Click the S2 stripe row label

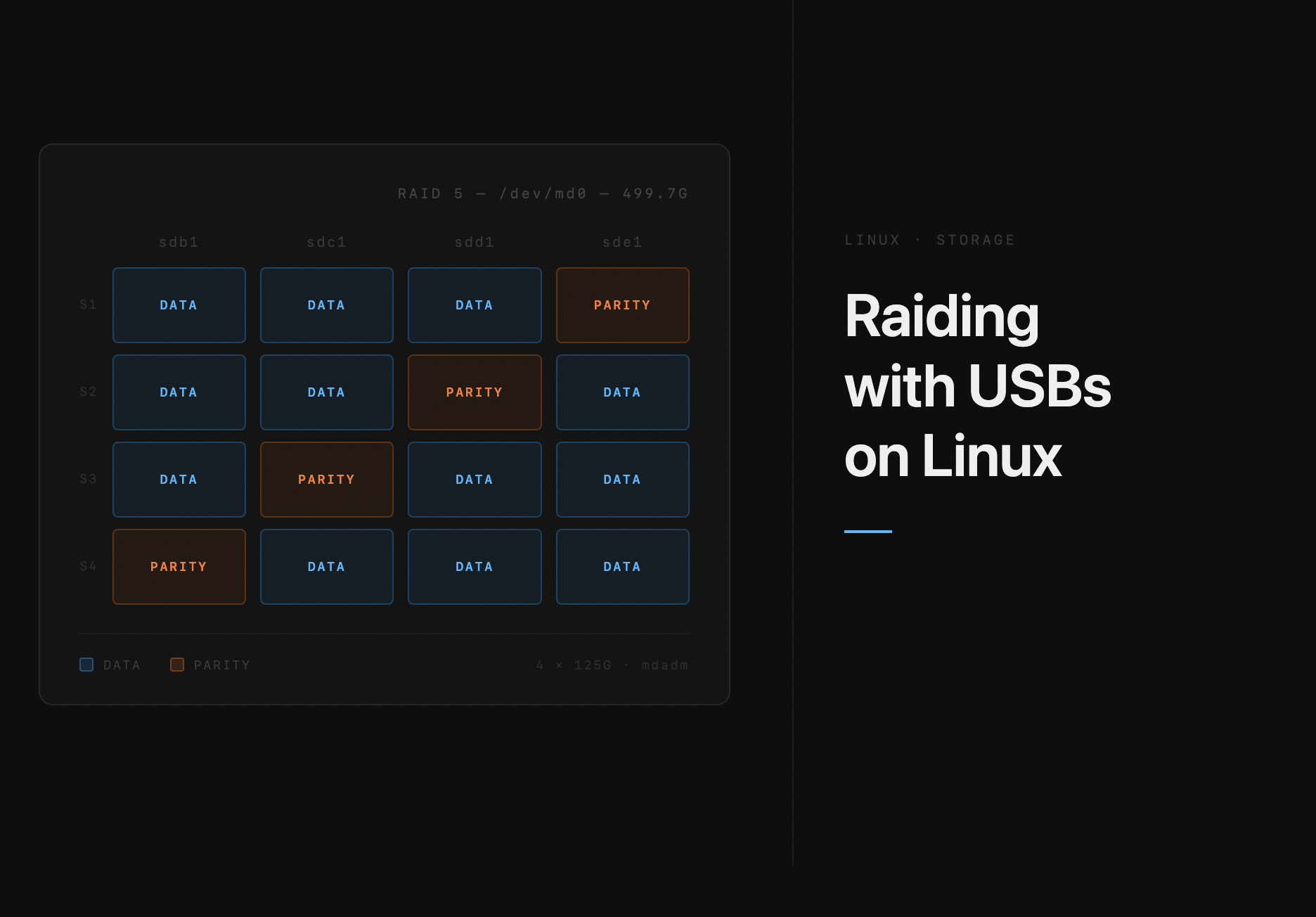[88, 392]
